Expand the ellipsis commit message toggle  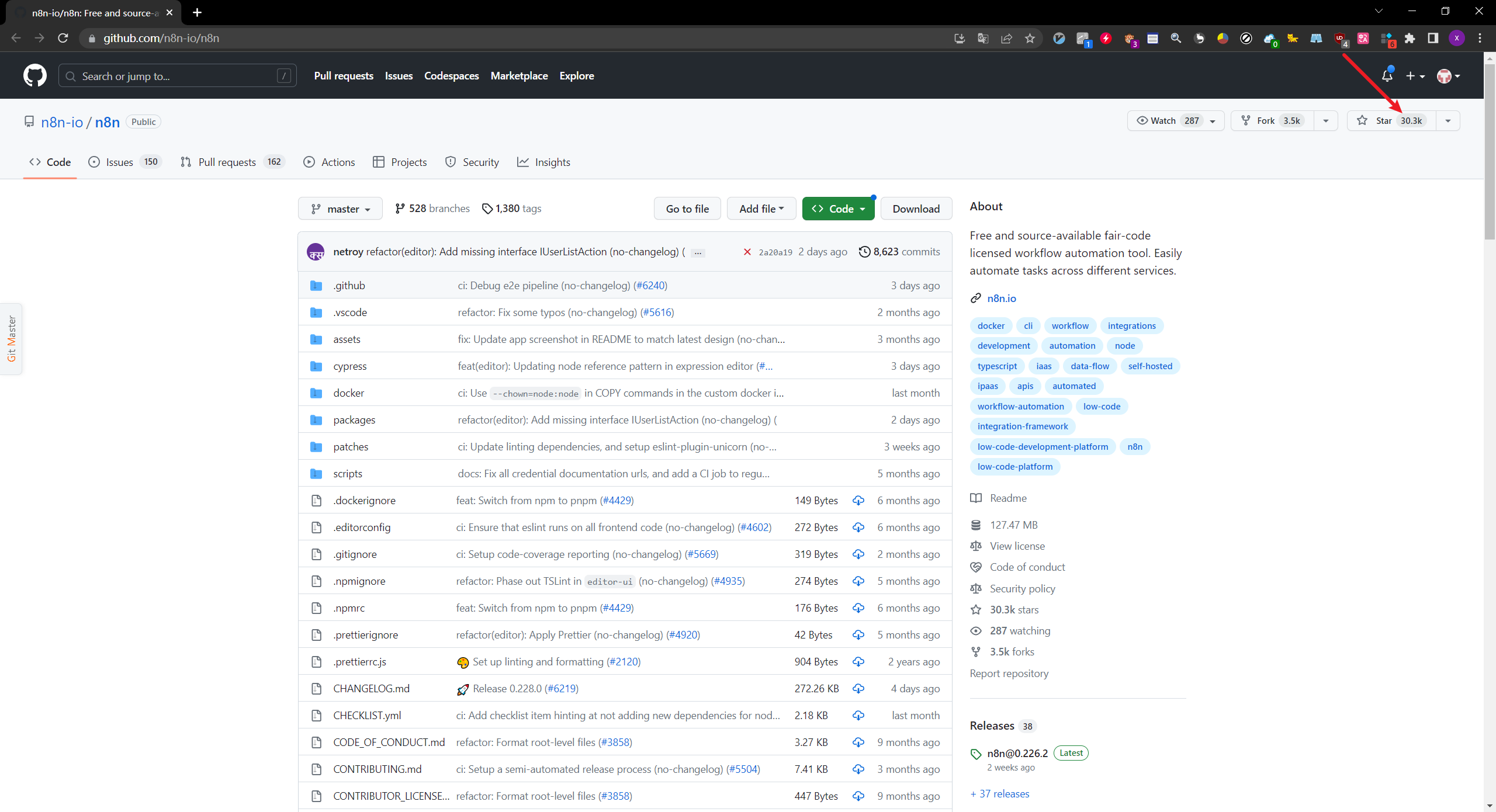[x=698, y=253]
